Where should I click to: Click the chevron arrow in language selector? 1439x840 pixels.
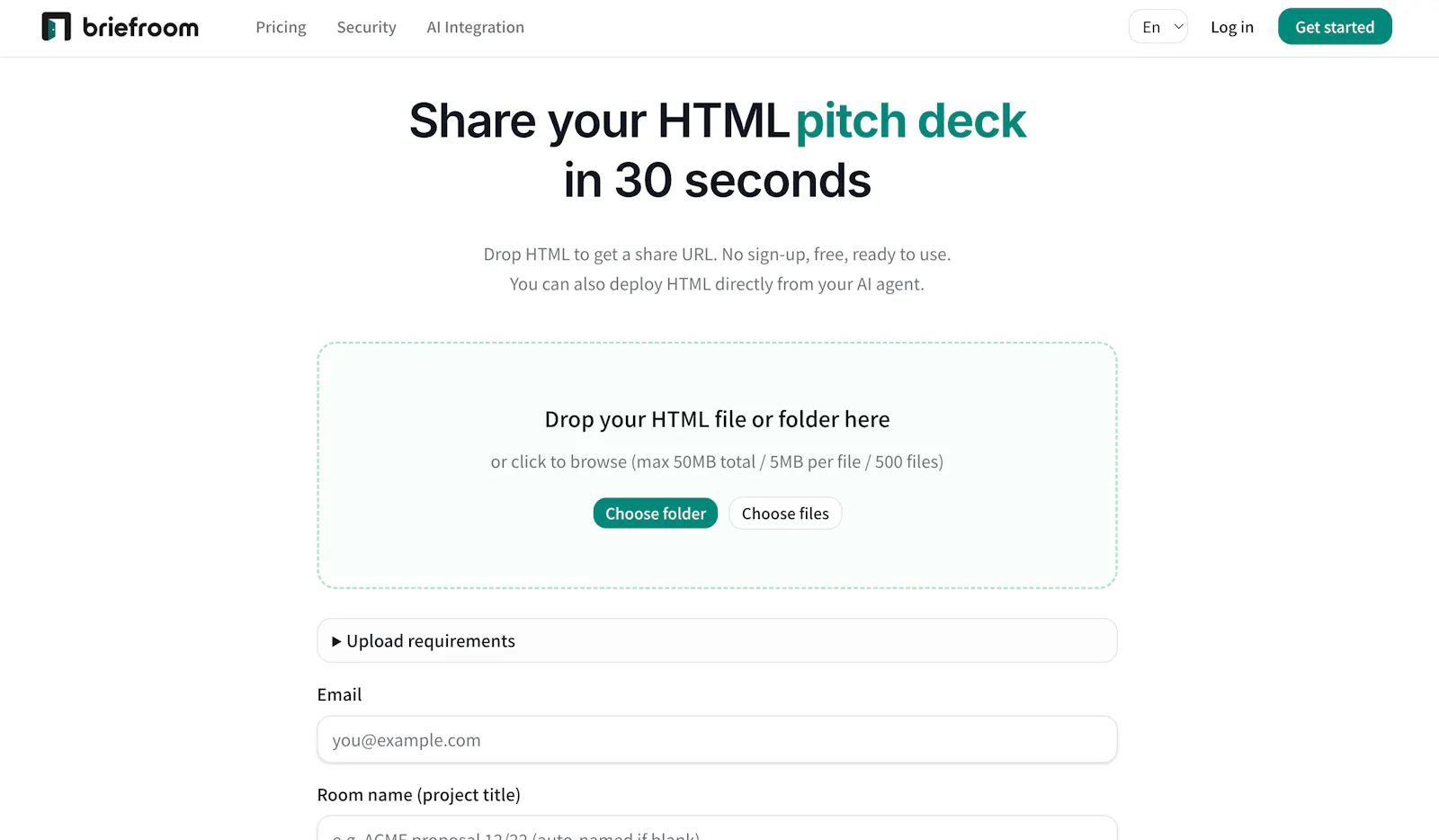pyautogui.click(x=1178, y=27)
